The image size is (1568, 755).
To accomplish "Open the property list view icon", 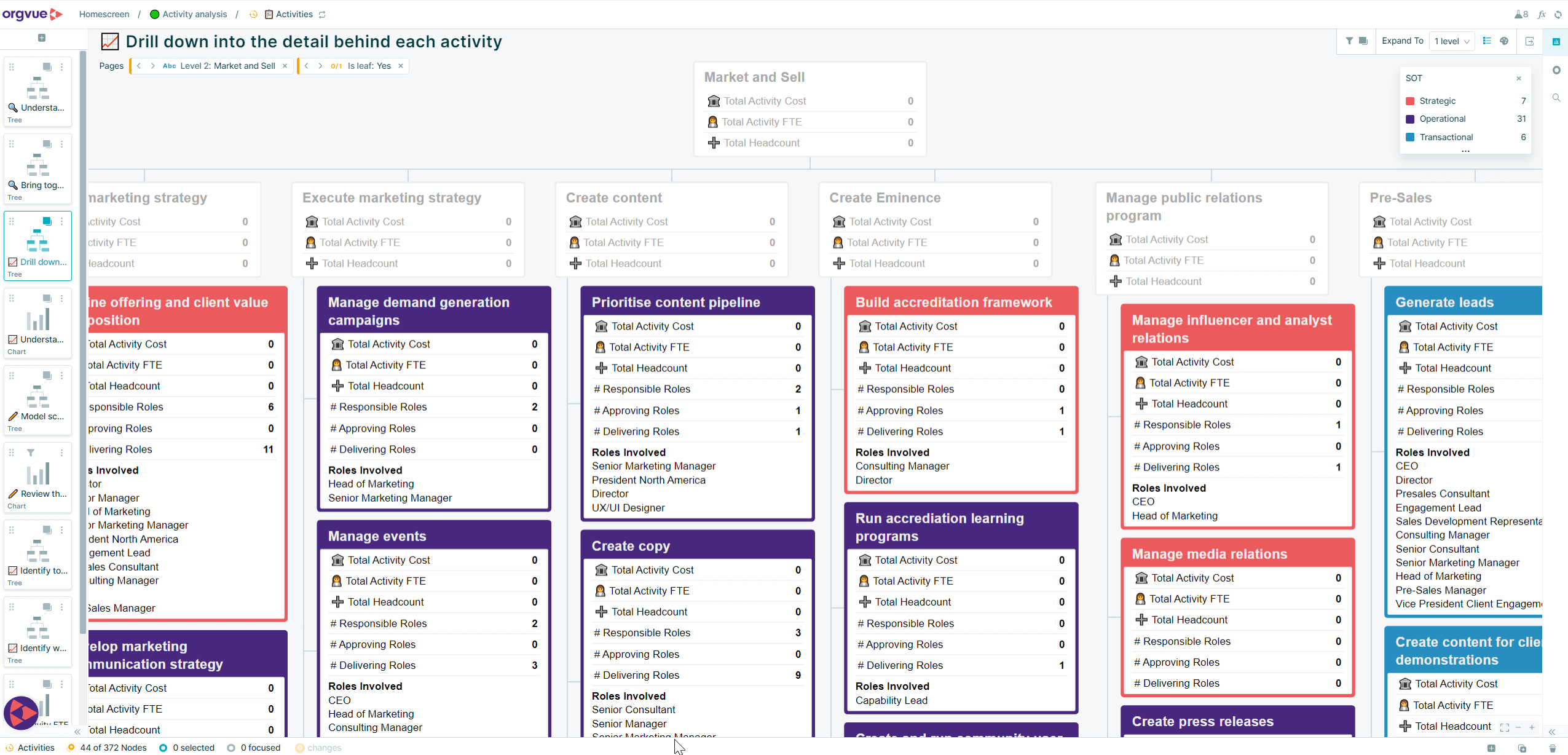I will (1487, 41).
